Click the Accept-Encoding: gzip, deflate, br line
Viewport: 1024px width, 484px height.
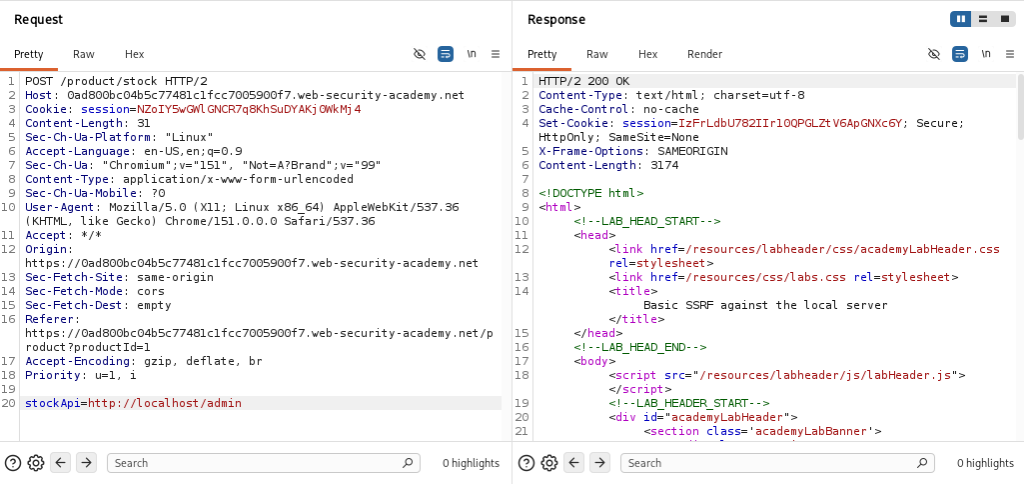pos(144,361)
